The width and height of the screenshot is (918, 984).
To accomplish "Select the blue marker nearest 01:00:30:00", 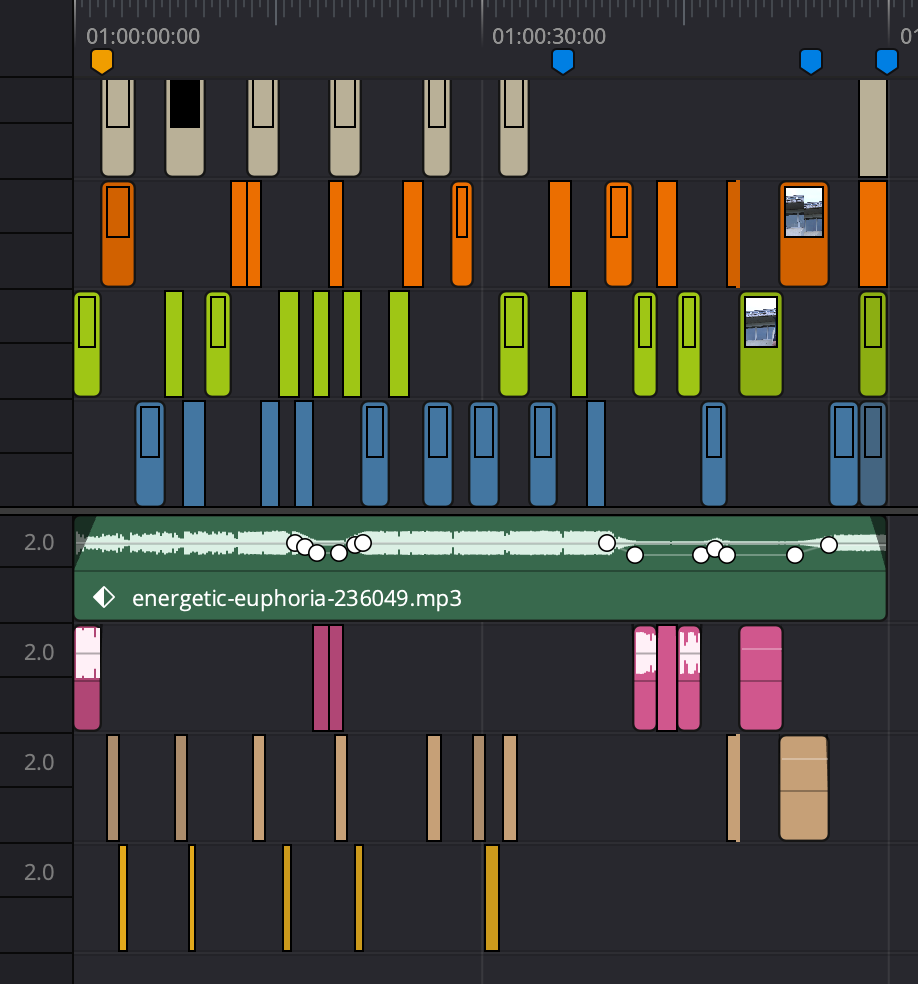I will coord(563,62).
